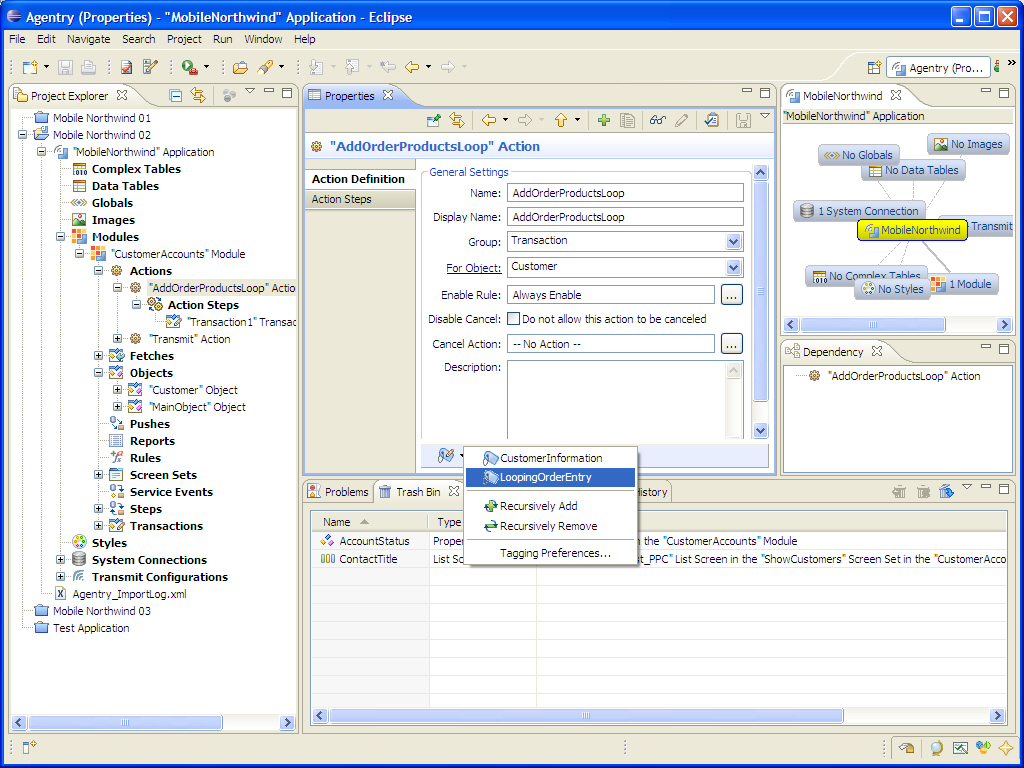This screenshot has height=768, width=1024.
Task: Click the Print icon in main toolbar
Action: tap(88, 67)
